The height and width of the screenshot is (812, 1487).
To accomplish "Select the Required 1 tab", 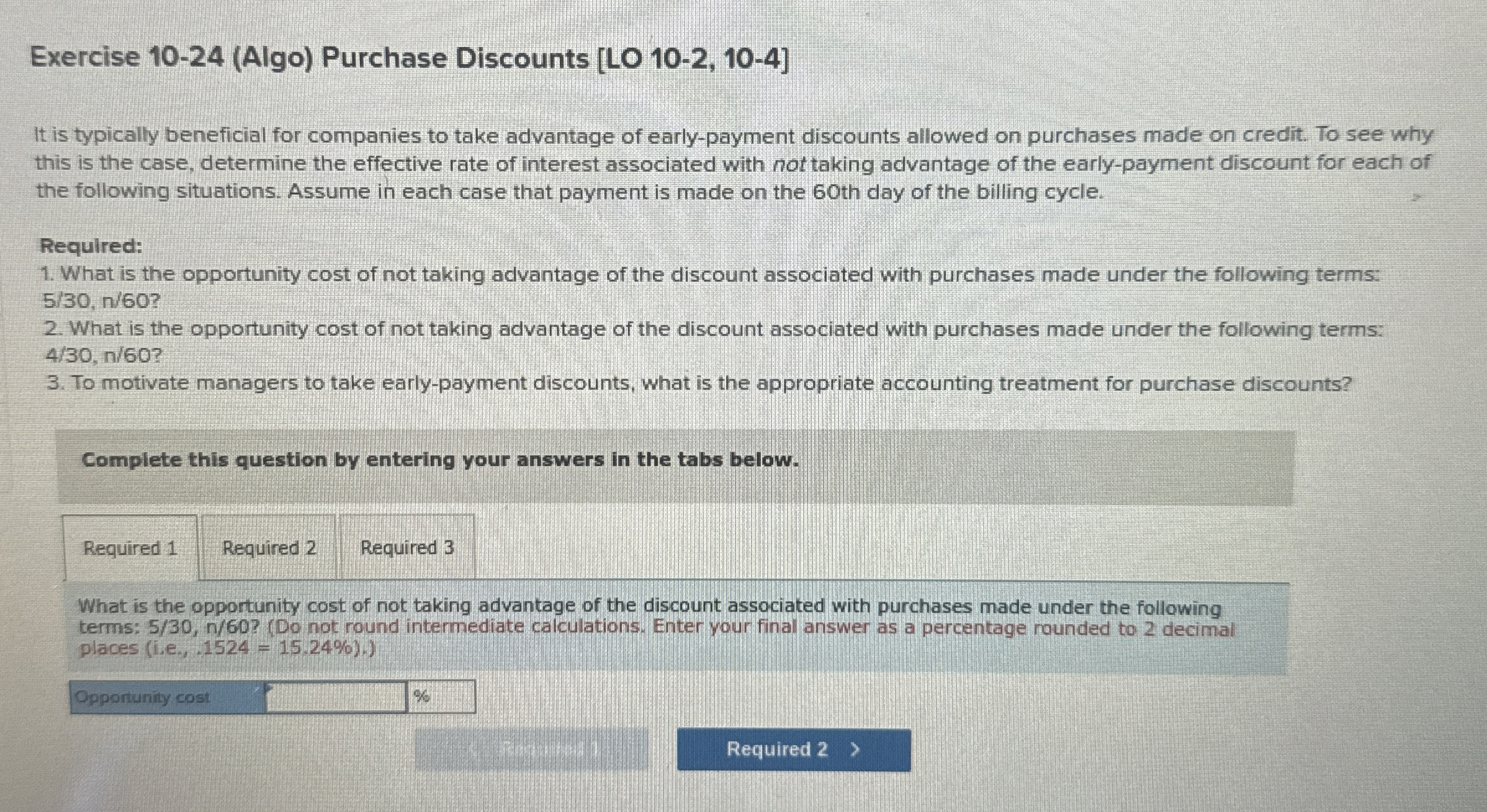I will pos(130,548).
